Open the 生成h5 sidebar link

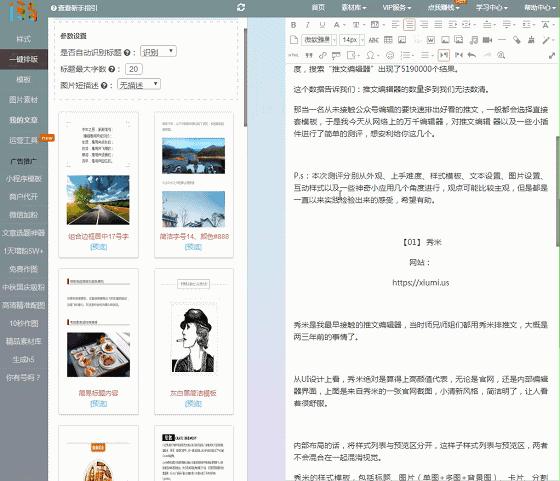coord(24,360)
